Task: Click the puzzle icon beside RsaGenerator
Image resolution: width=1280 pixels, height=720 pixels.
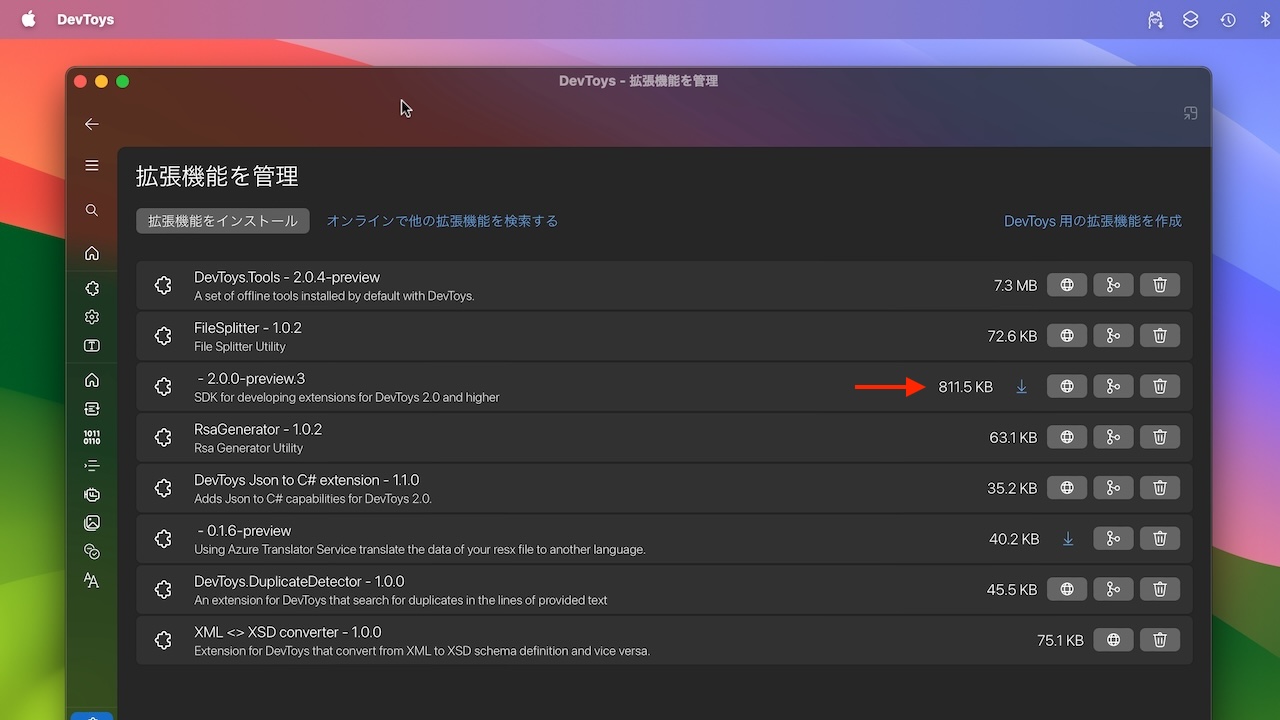Action: coord(164,437)
